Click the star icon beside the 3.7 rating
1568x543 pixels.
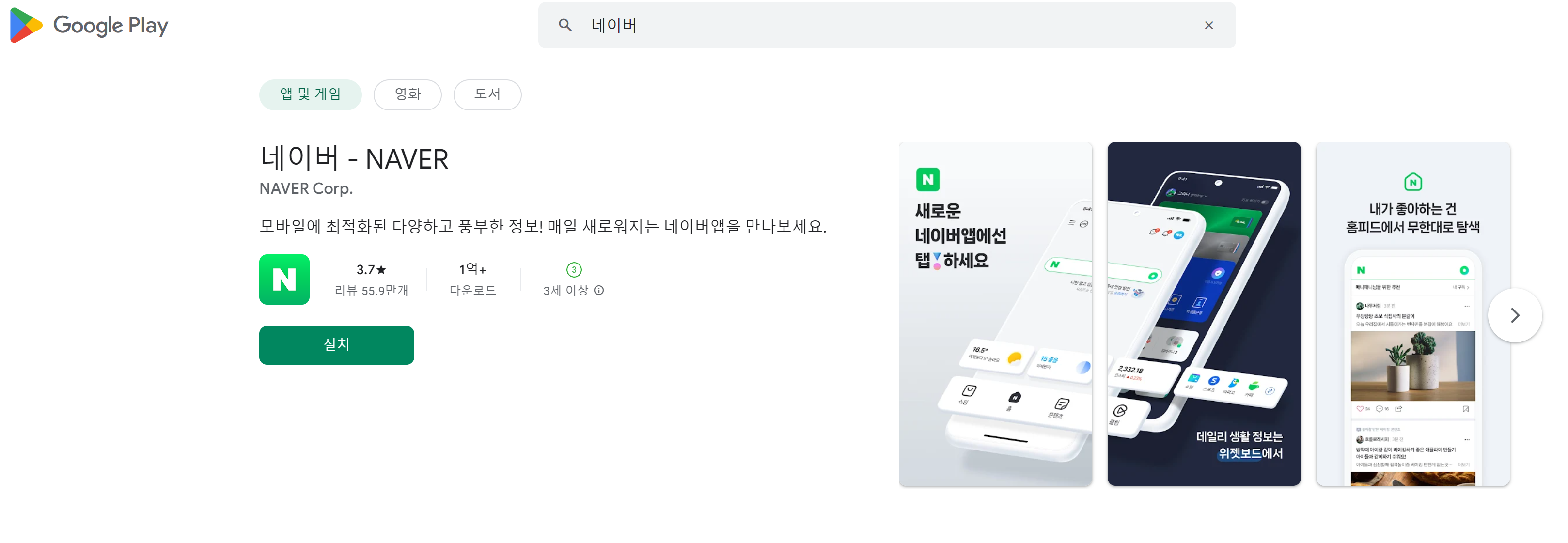(x=381, y=270)
